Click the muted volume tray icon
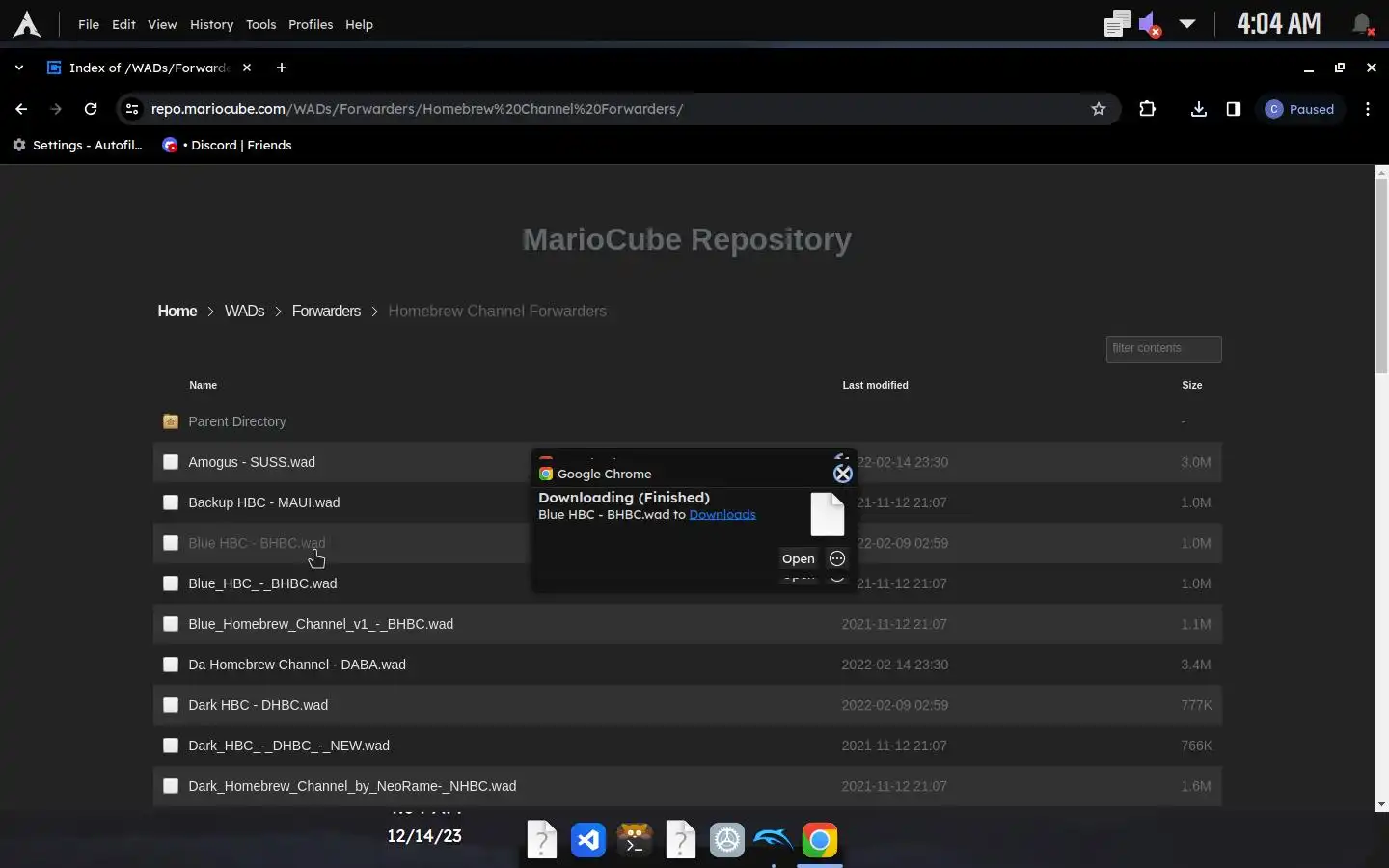Image resolution: width=1389 pixels, height=868 pixels. [1150, 24]
